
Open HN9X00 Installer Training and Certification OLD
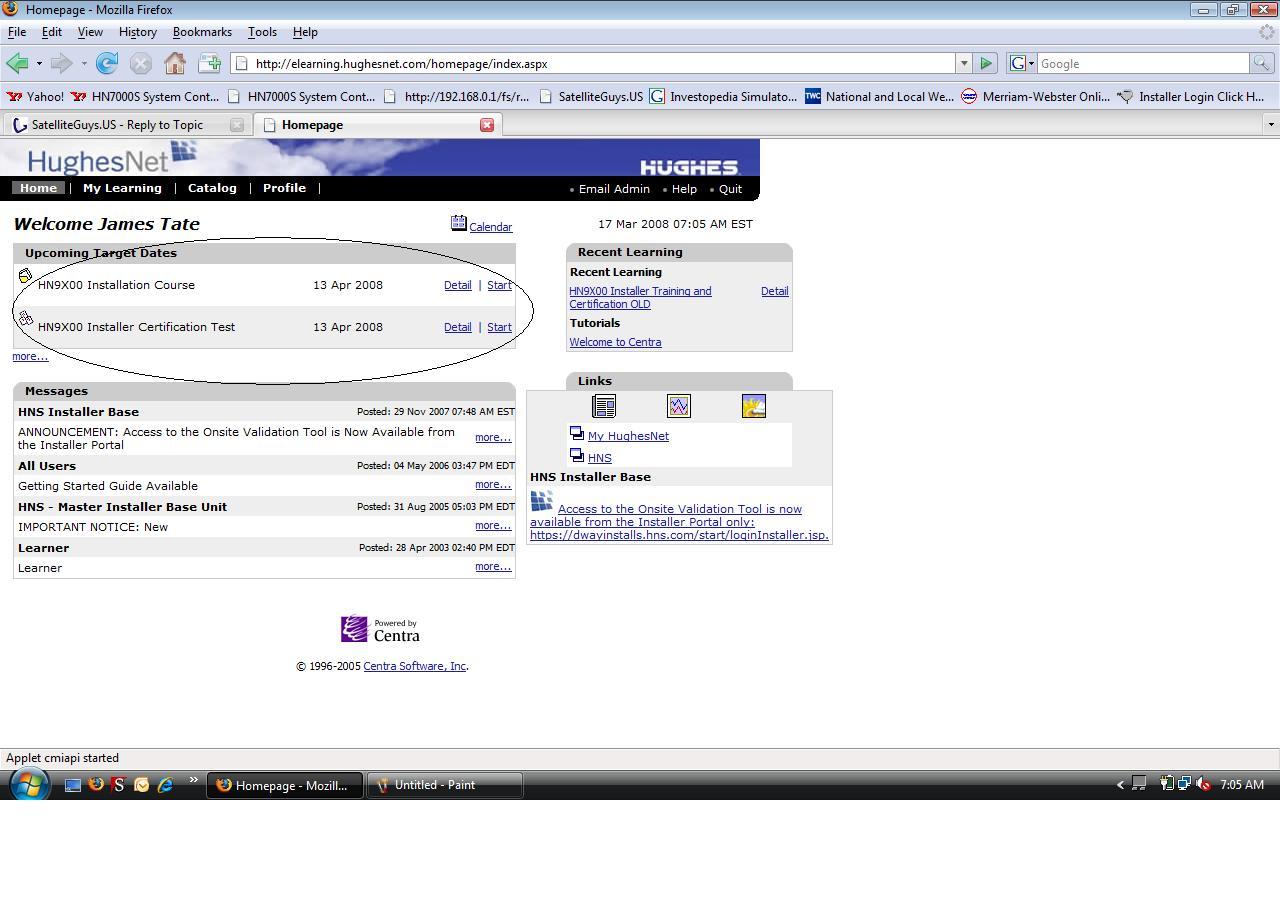[640, 297]
